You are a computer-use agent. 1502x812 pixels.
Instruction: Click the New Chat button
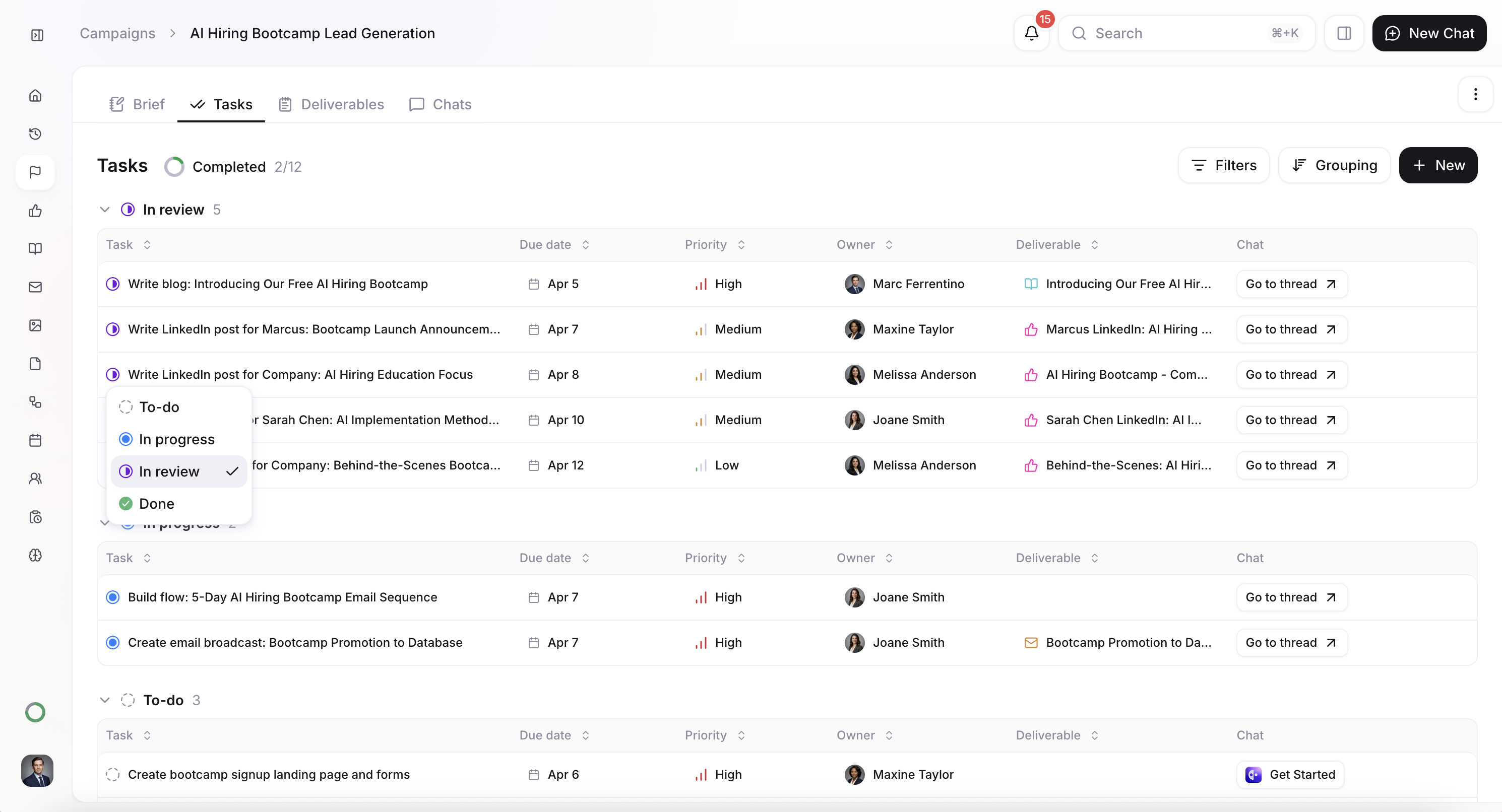point(1428,33)
